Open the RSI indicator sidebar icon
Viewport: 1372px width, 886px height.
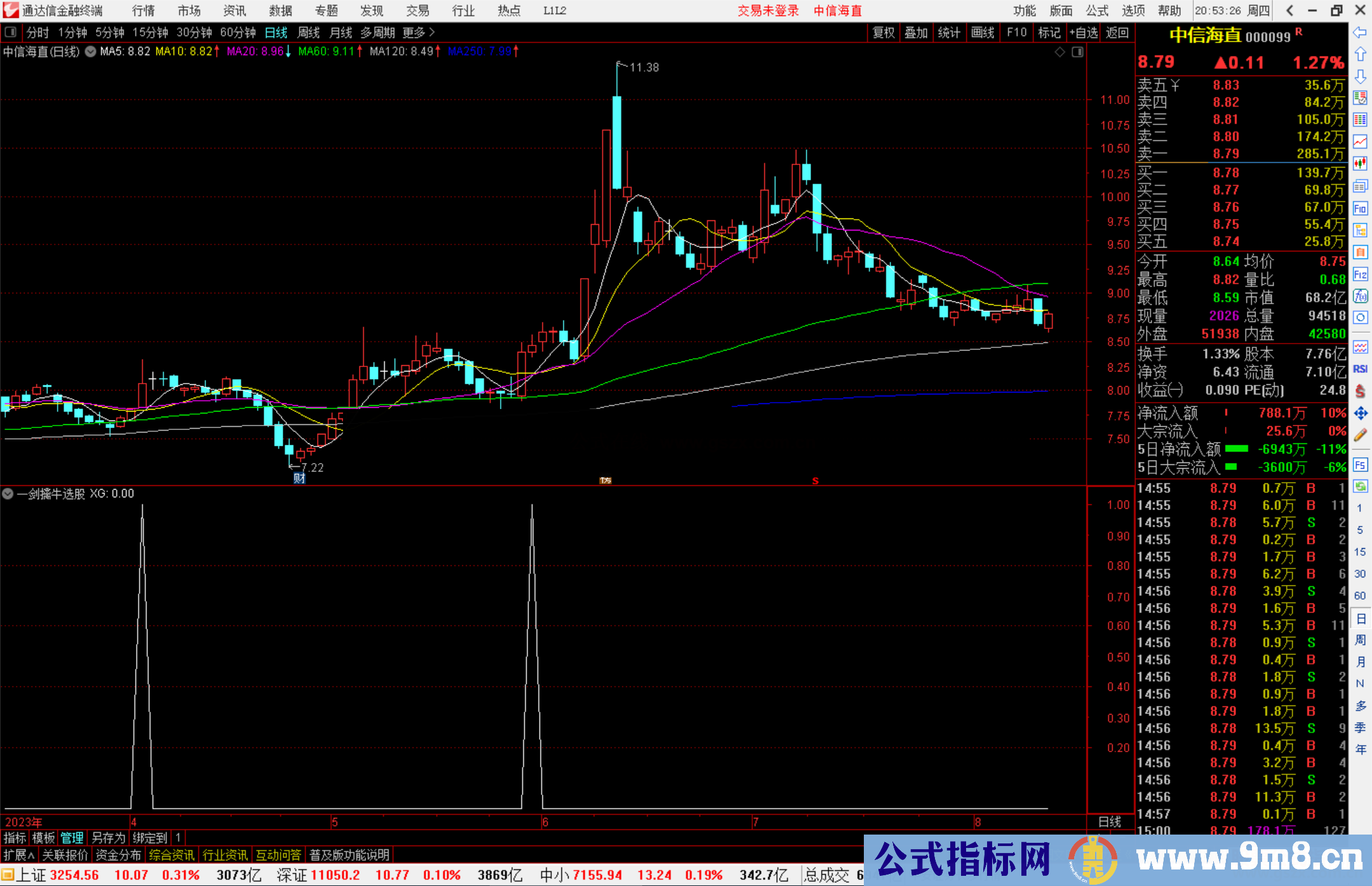tap(1360, 369)
